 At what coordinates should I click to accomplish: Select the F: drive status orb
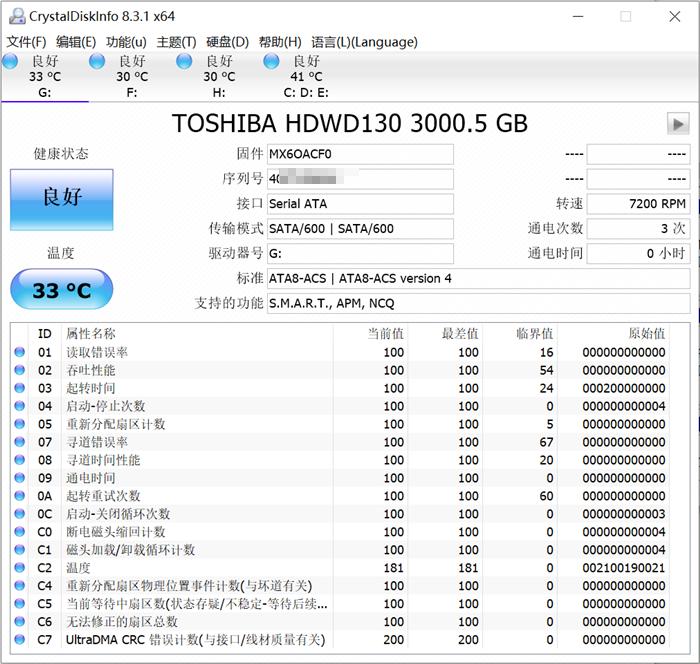pos(97,62)
